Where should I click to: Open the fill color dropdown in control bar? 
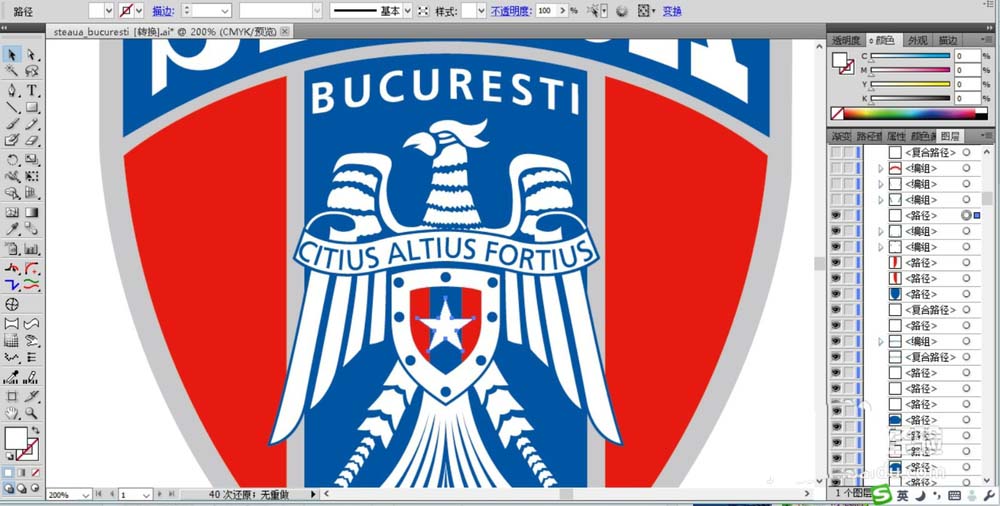[108, 11]
